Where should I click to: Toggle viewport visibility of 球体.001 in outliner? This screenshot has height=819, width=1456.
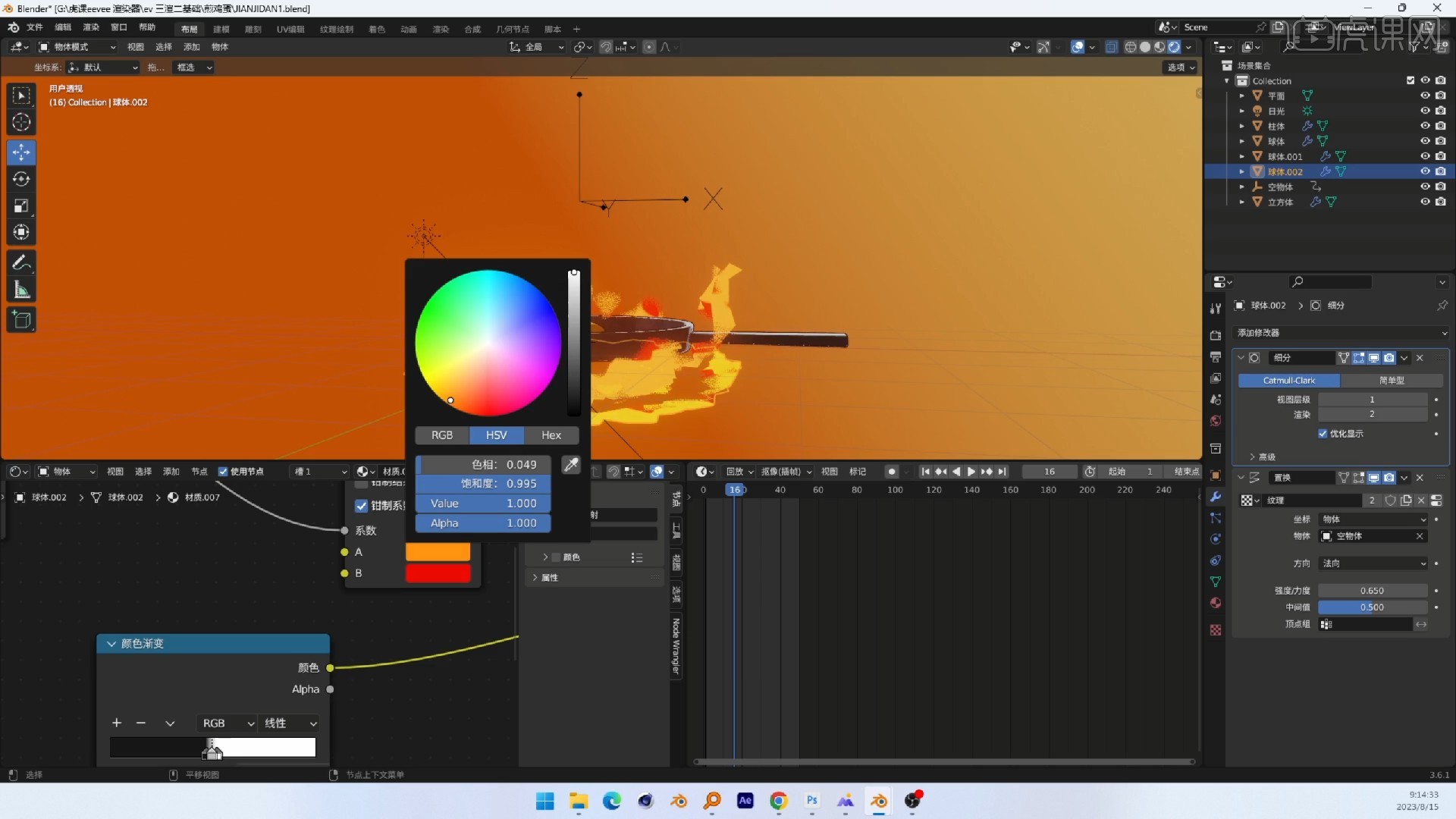pos(1425,156)
